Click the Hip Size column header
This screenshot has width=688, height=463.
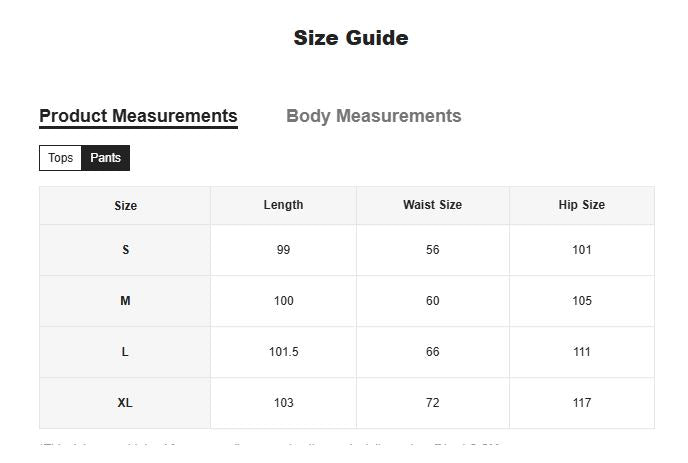pyautogui.click(x=582, y=205)
